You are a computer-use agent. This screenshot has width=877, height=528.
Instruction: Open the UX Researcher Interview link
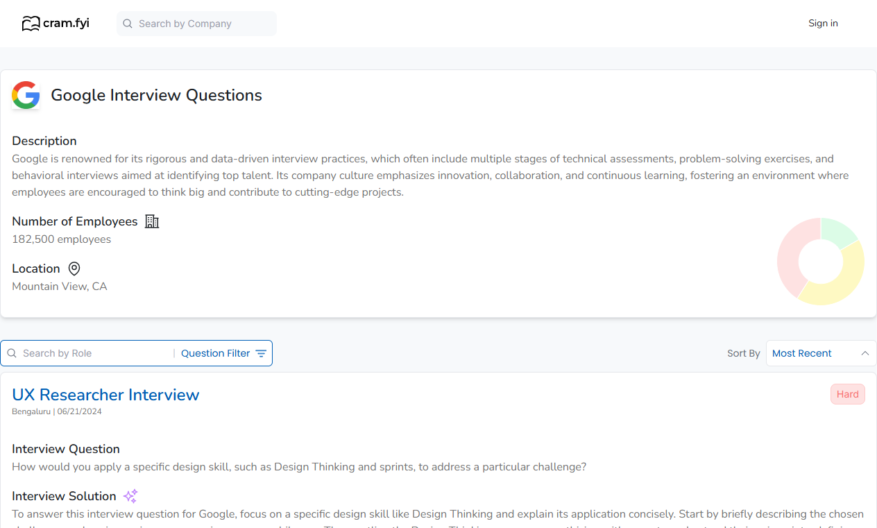click(x=105, y=395)
